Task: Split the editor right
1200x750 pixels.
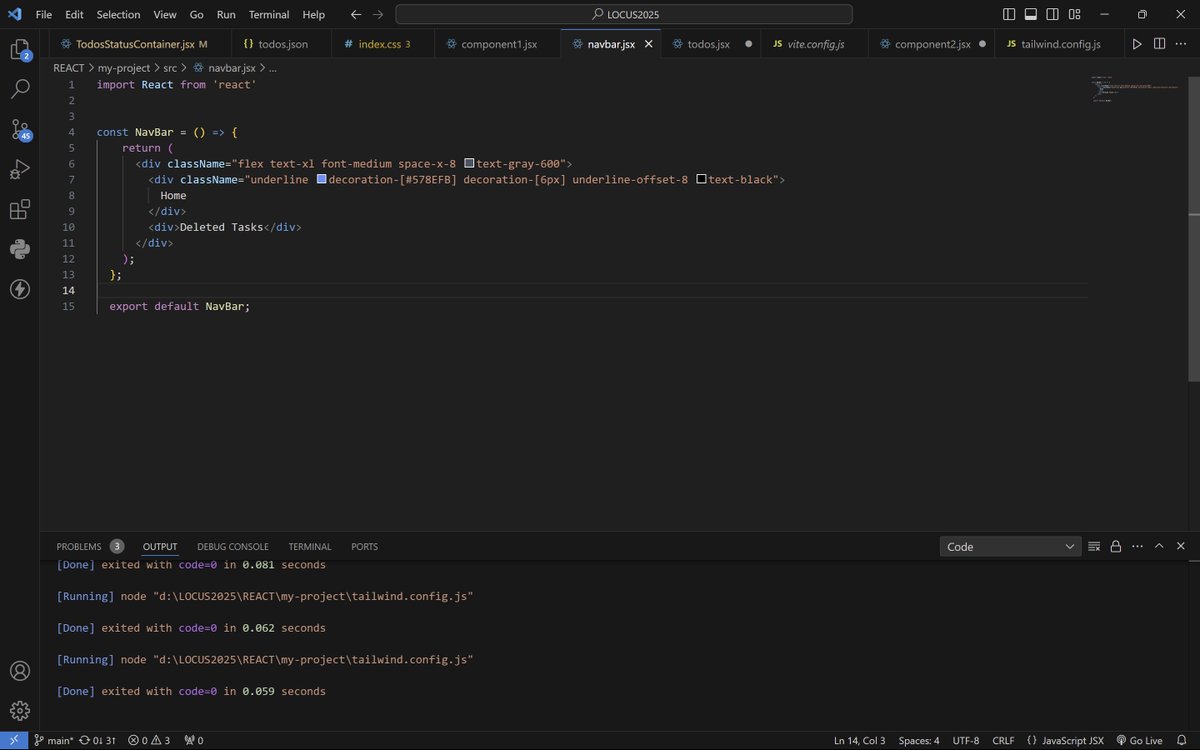Action: (1159, 44)
